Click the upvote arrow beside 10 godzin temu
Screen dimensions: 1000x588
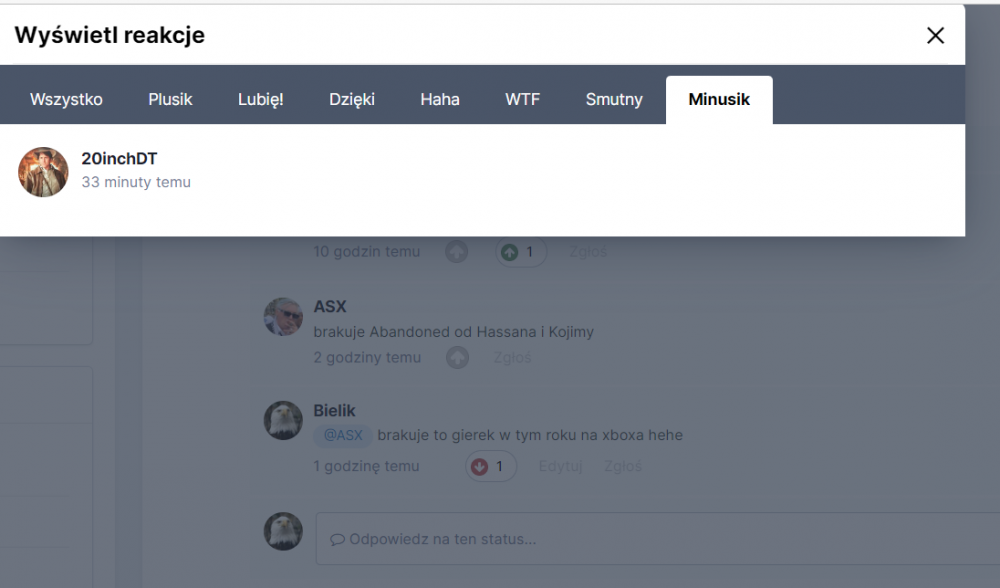457,253
